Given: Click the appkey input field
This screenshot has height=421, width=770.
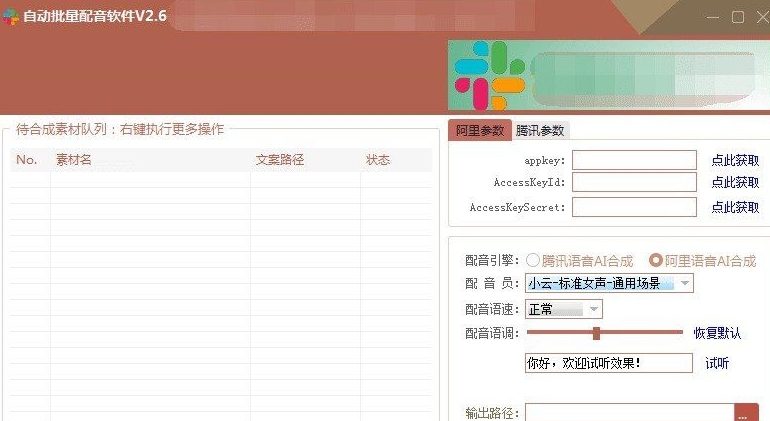Looking at the screenshot, I should coord(634,160).
